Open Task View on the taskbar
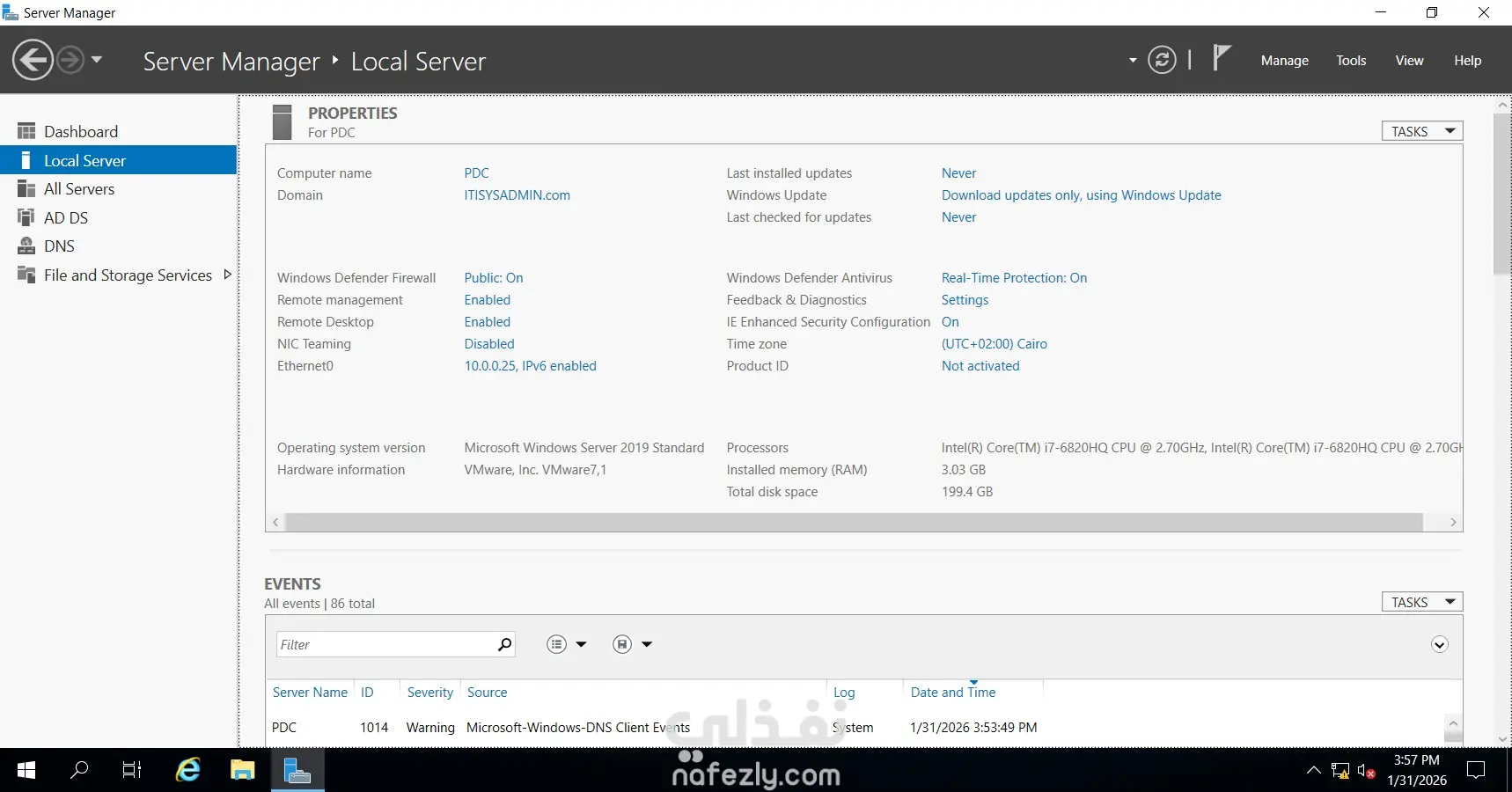 [132, 771]
